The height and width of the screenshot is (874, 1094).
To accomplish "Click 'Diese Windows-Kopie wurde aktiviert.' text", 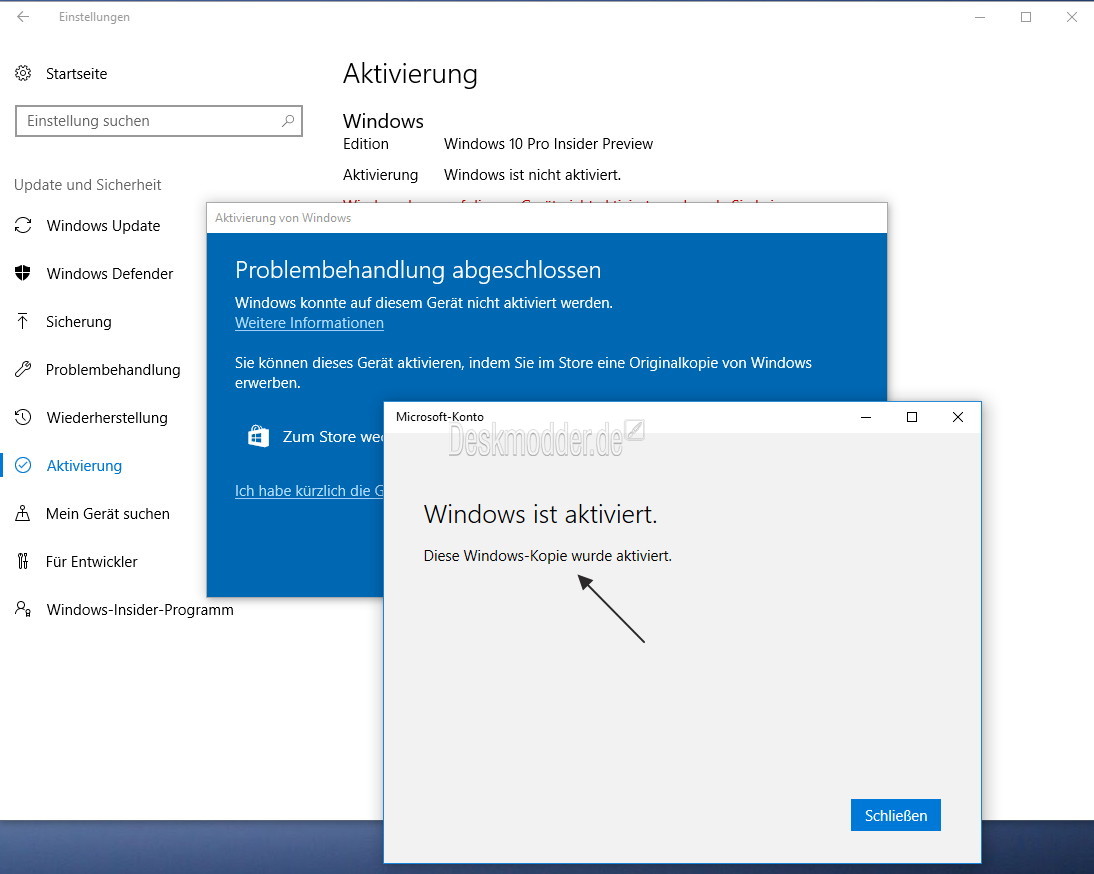I will [548, 556].
